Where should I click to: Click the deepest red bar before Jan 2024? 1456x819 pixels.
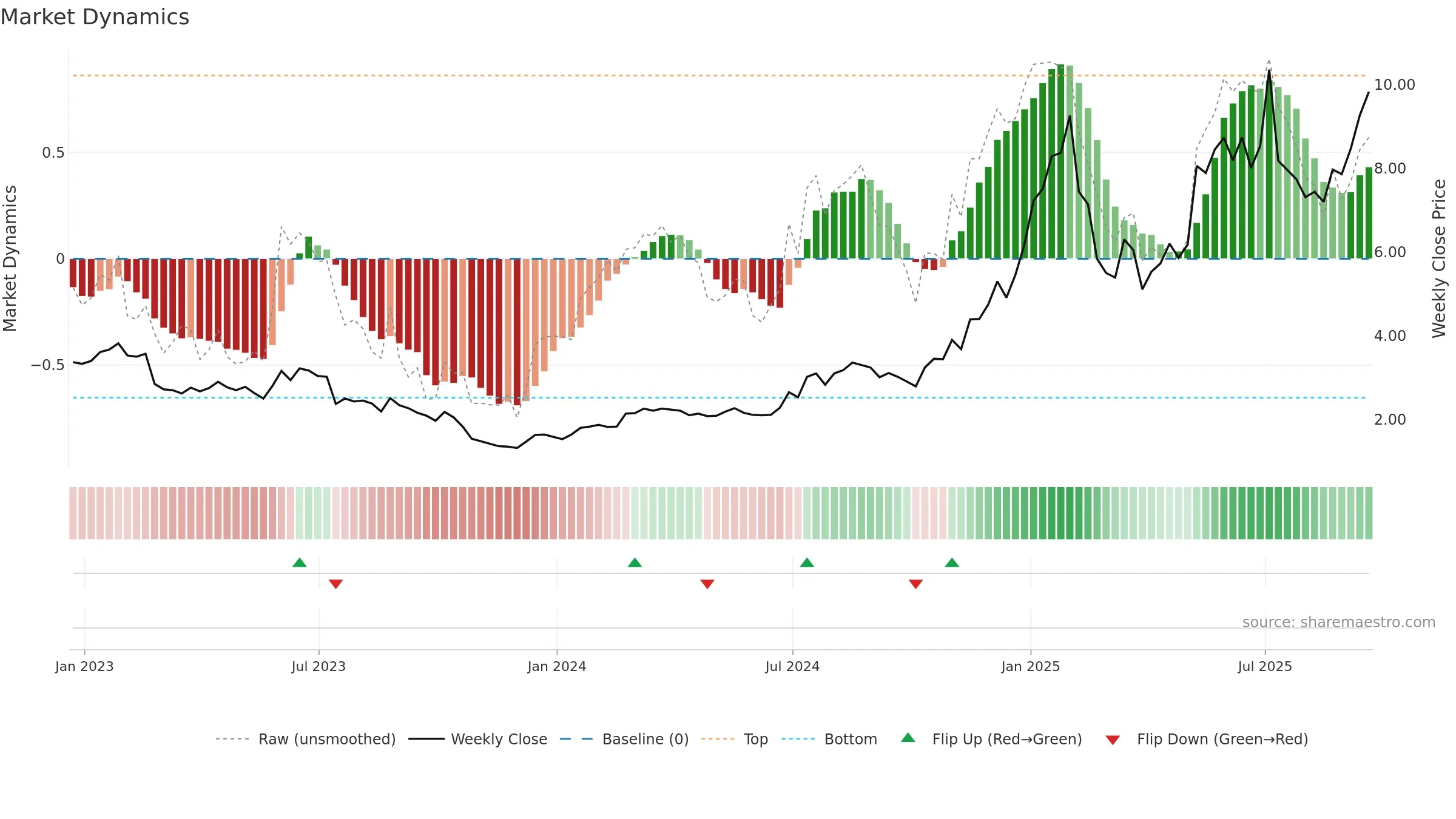point(517,332)
